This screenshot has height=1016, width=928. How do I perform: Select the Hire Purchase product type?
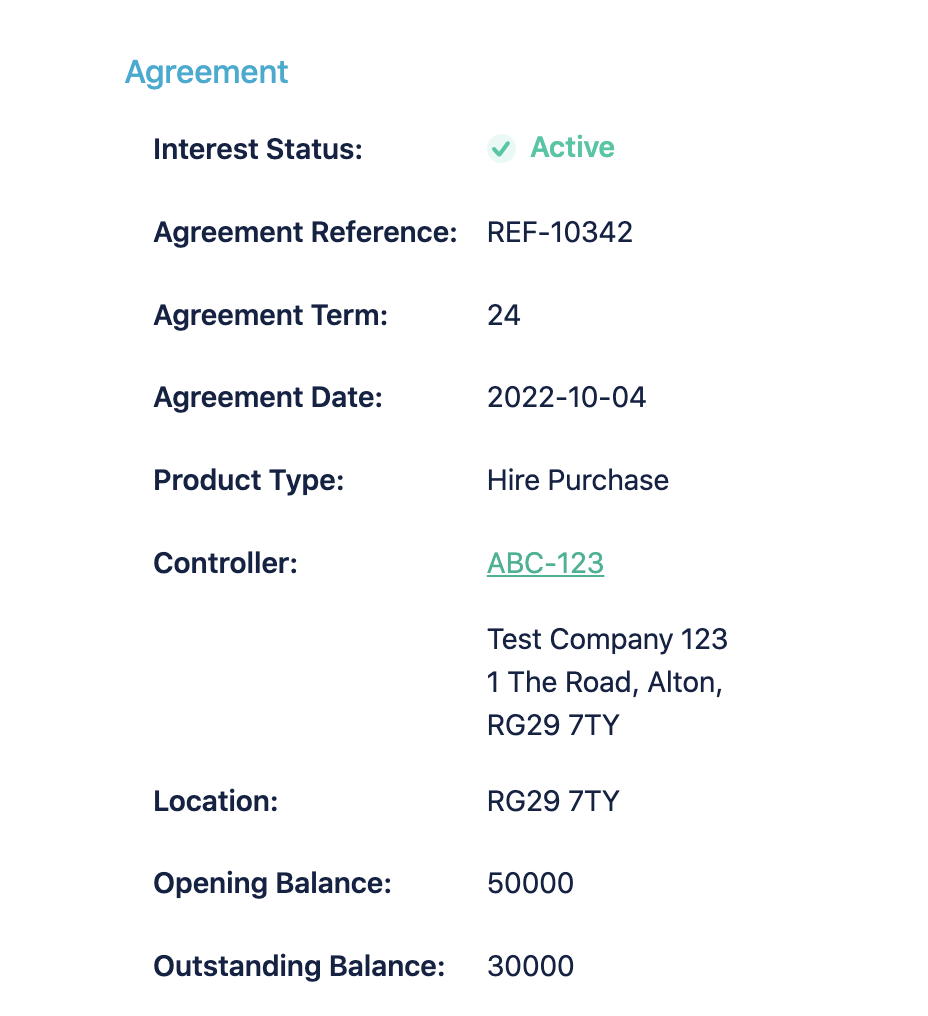tap(578, 480)
